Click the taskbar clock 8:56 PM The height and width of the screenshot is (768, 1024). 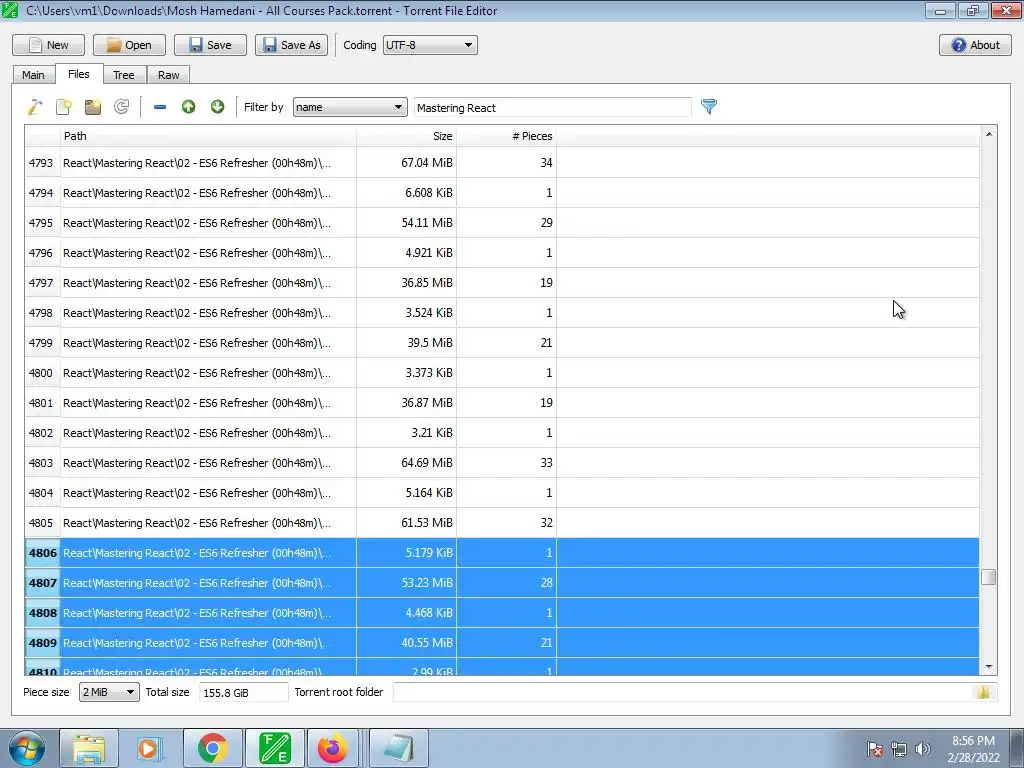[973, 741]
